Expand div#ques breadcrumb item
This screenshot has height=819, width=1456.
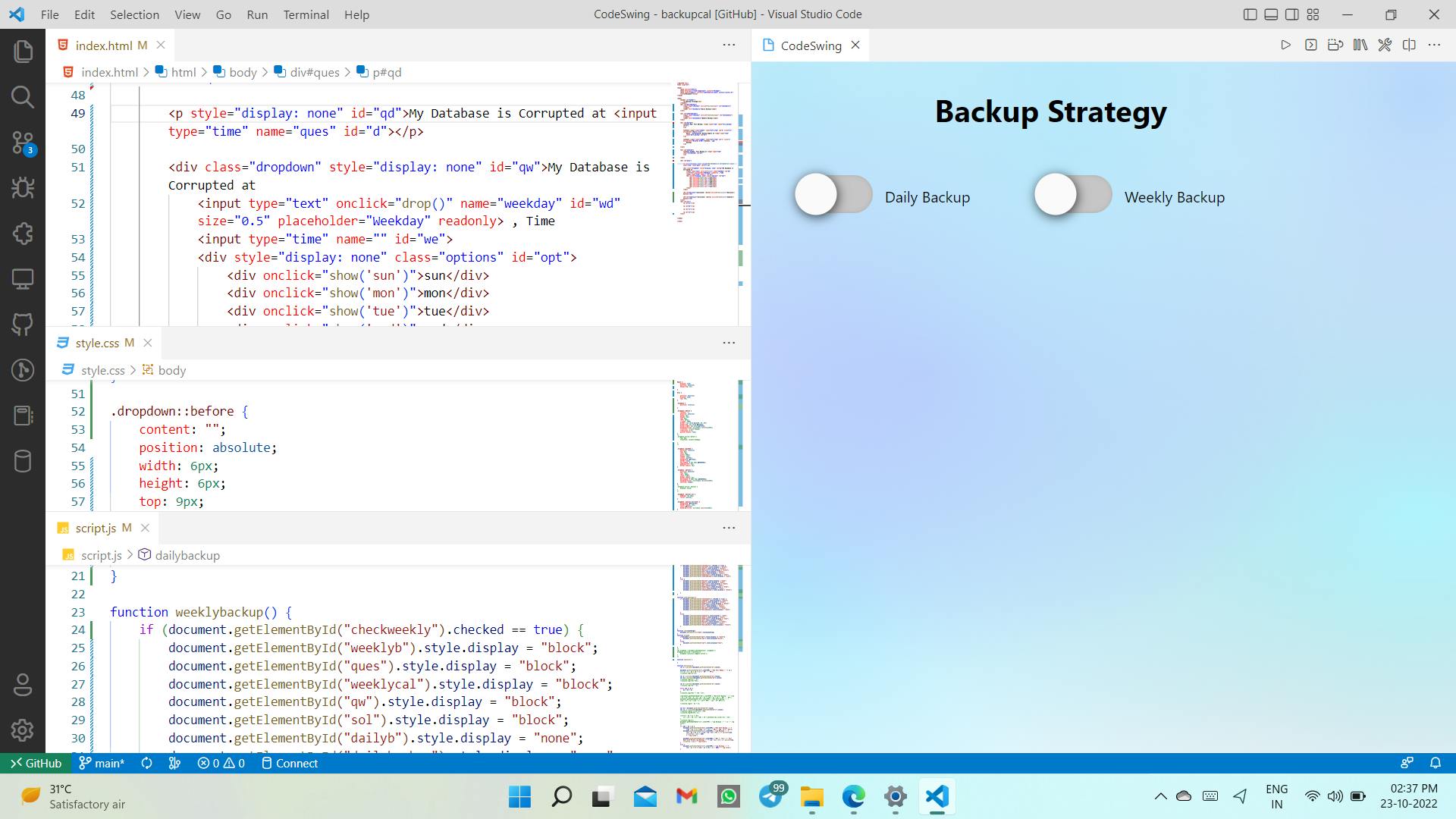point(307,72)
